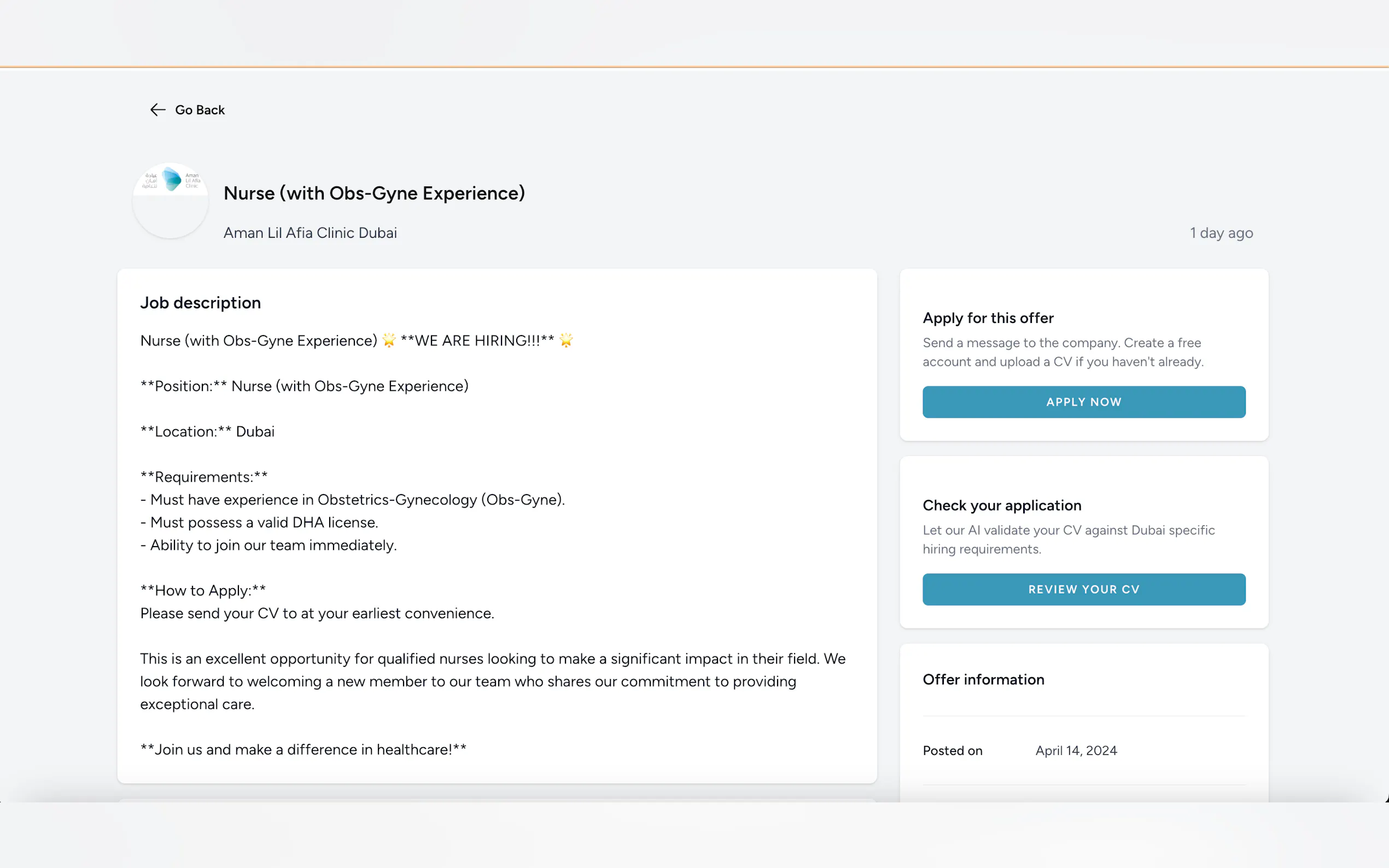Screen dimensions: 1389x868
Task: Click the 'Please send your CV' line
Action: (317, 613)
